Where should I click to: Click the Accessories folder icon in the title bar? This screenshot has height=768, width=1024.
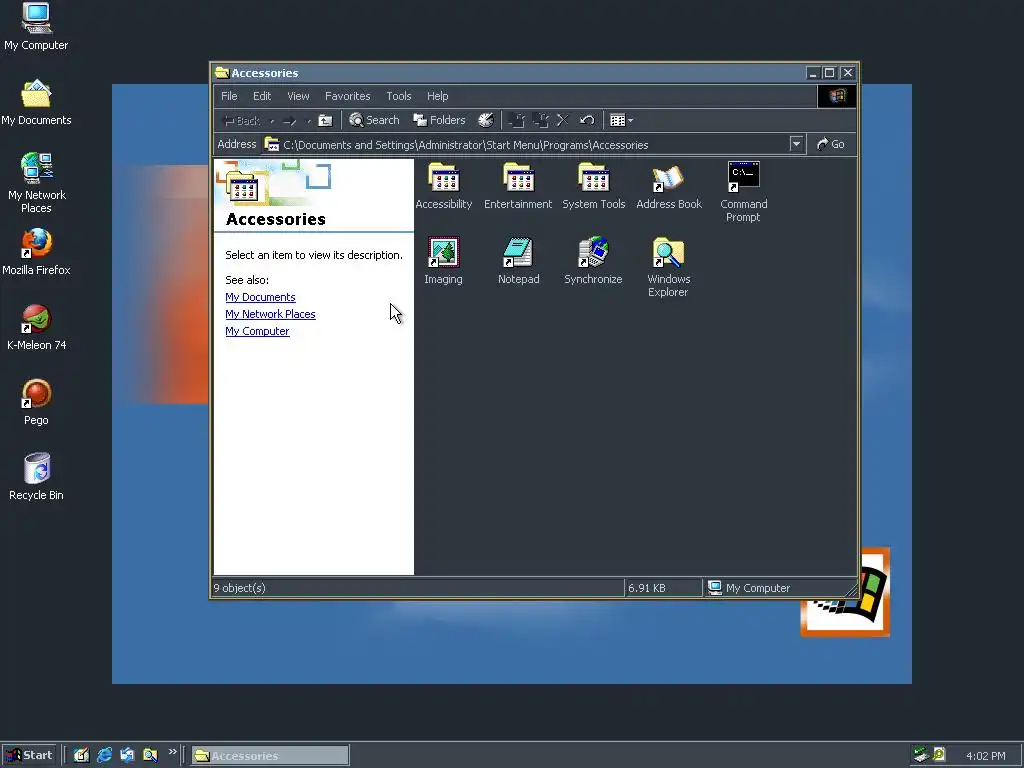[222, 72]
